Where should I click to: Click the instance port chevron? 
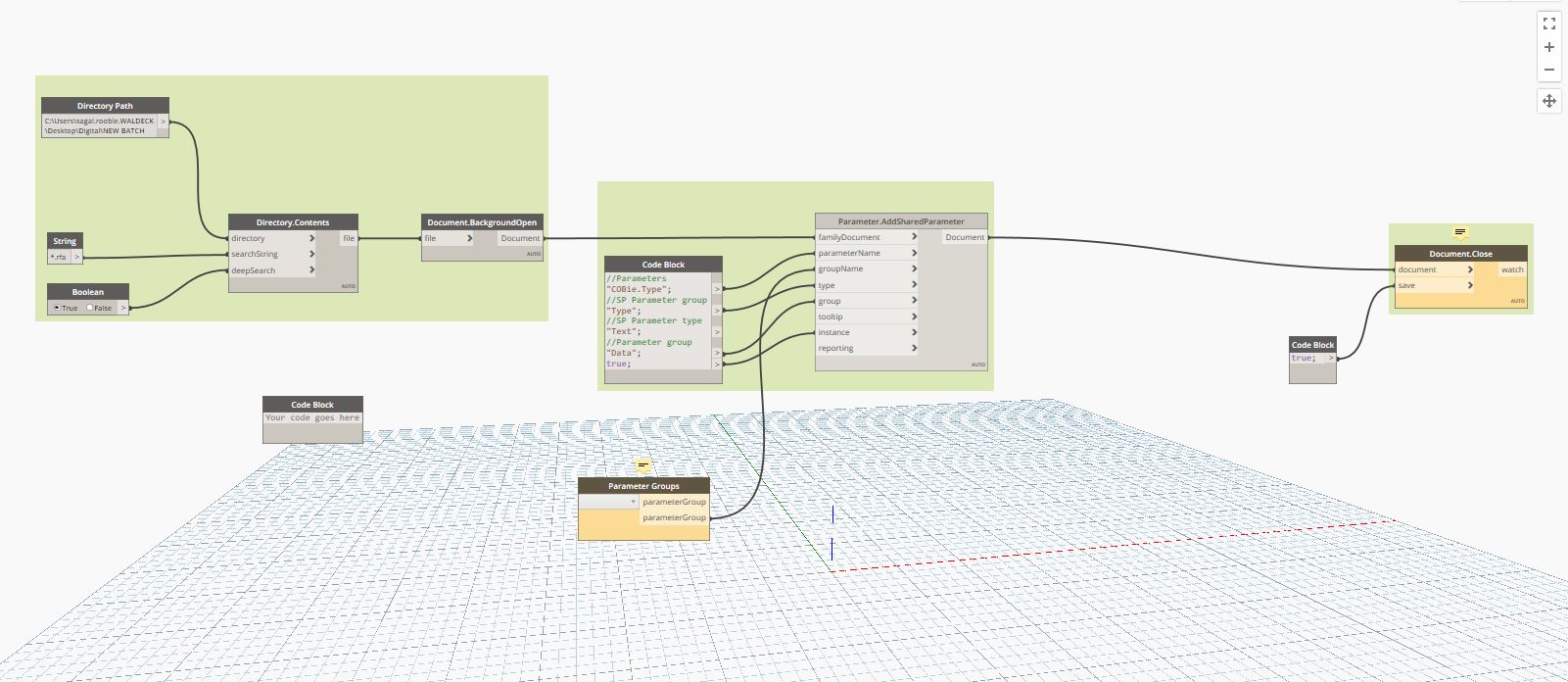tap(914, 332)
